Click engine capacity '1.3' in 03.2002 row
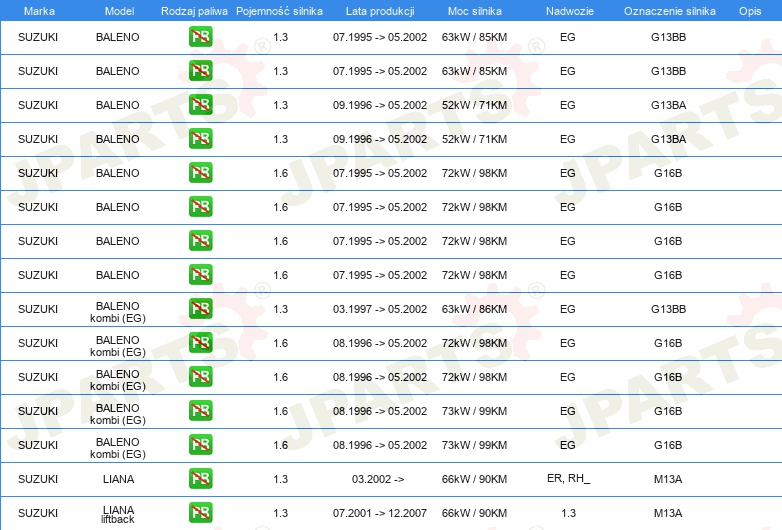 tap(280, 479)
